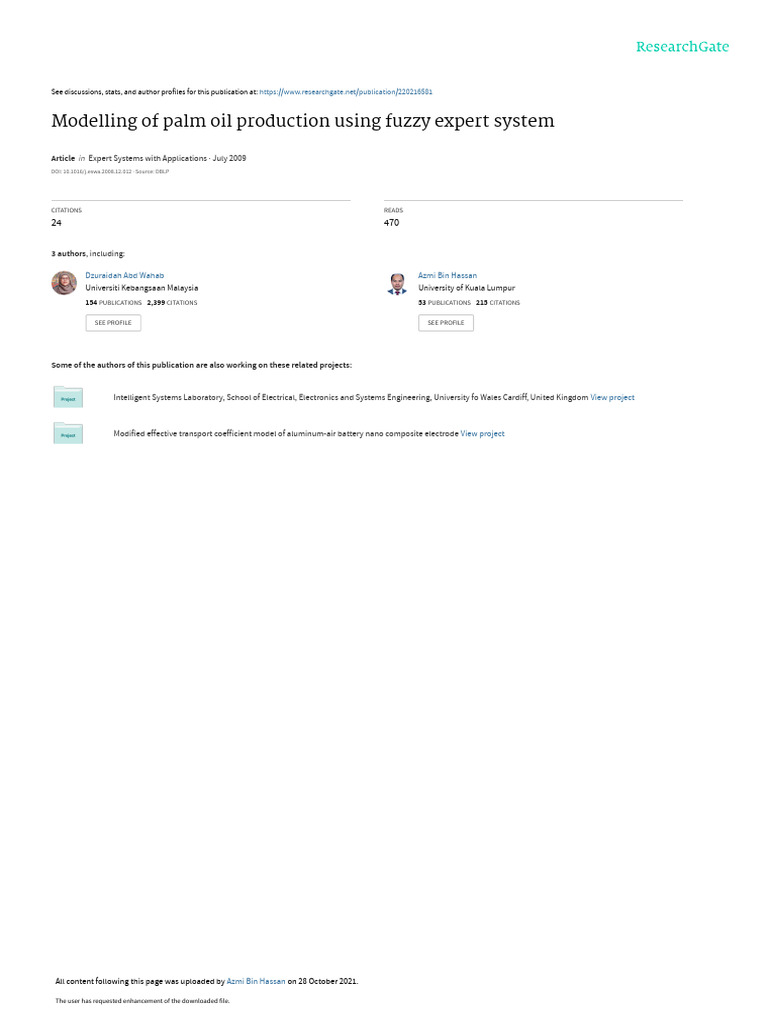Click the ResearchGate logo
This screenshot has height=1024, width=768.
tap(682, 46)
